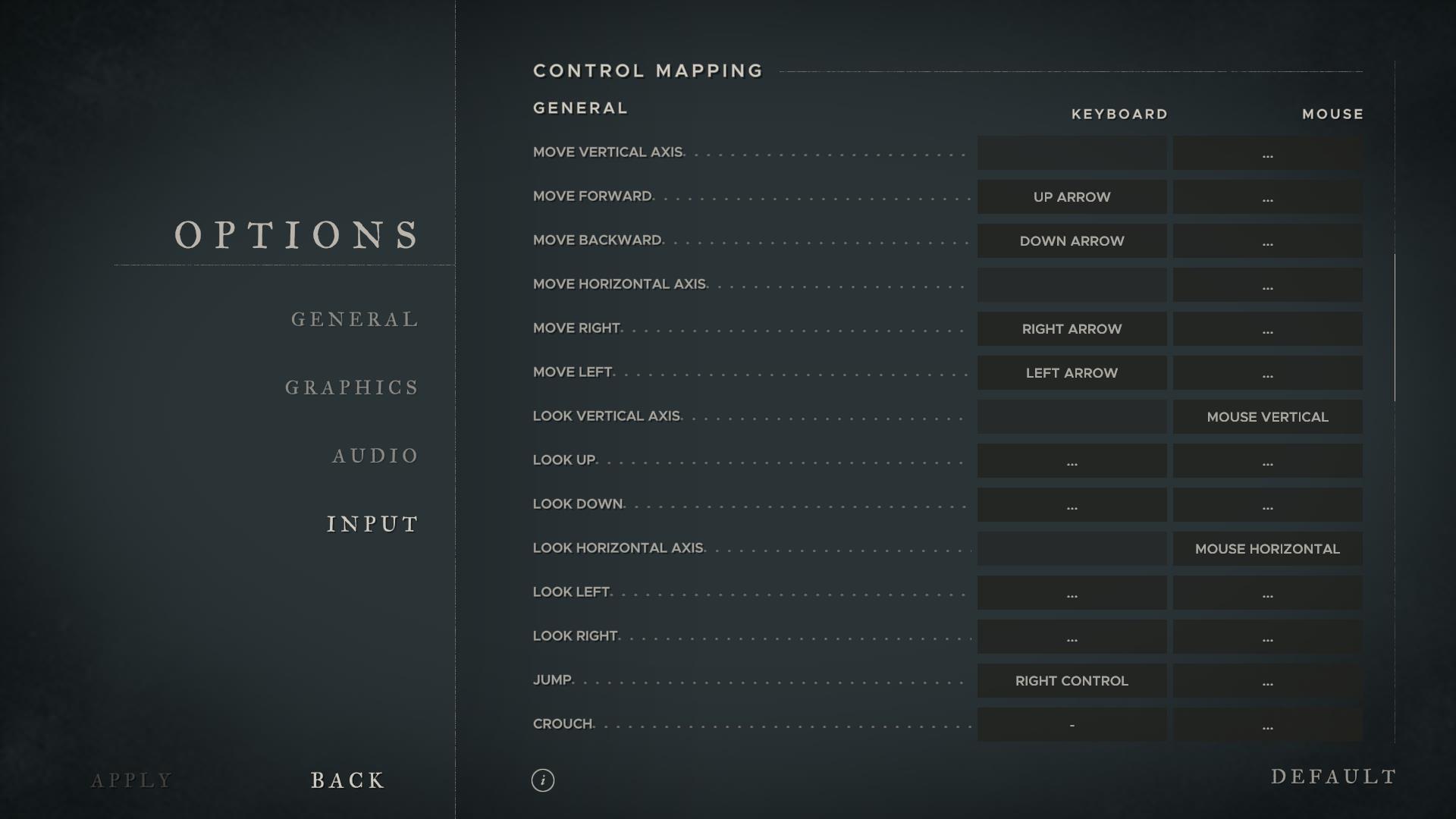Screen dimensions: 1456x819
Task: Change Move Right keyboard binding Right Arrow
Action: click(1072, 329)
